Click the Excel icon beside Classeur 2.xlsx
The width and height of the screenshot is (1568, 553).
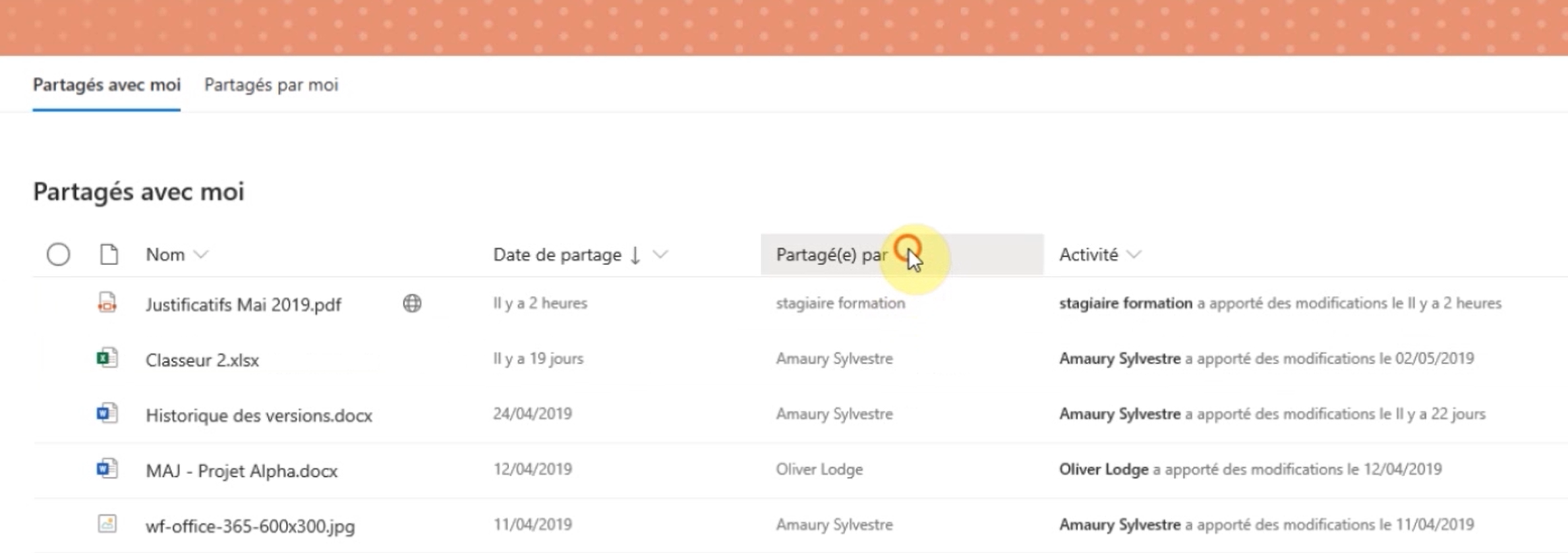[x=107, y=358]
